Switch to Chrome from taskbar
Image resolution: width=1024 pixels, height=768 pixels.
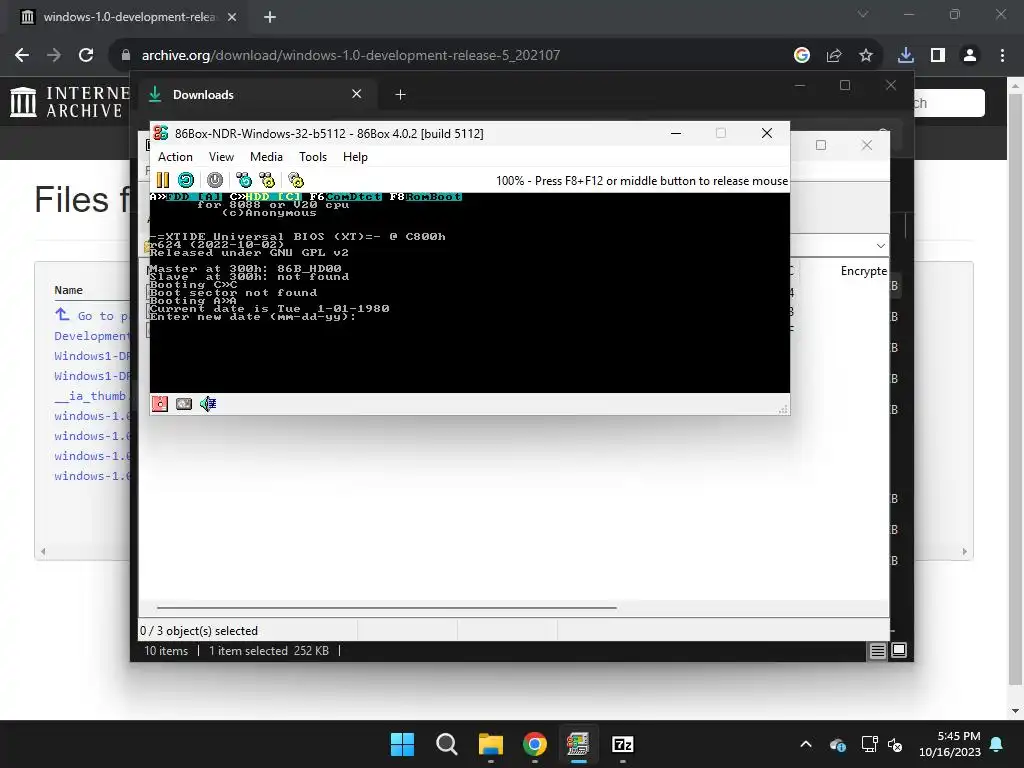(535, 744)
